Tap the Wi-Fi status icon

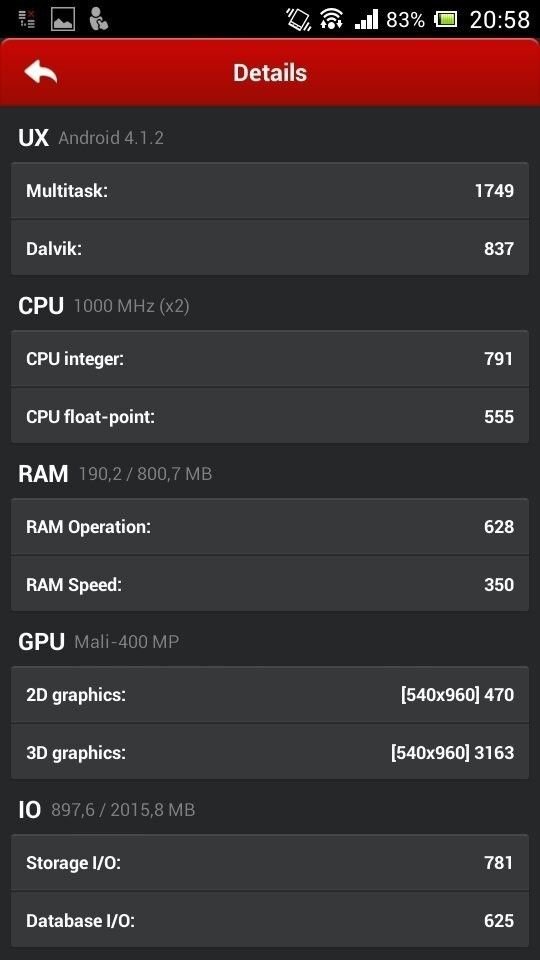point(331,19)
